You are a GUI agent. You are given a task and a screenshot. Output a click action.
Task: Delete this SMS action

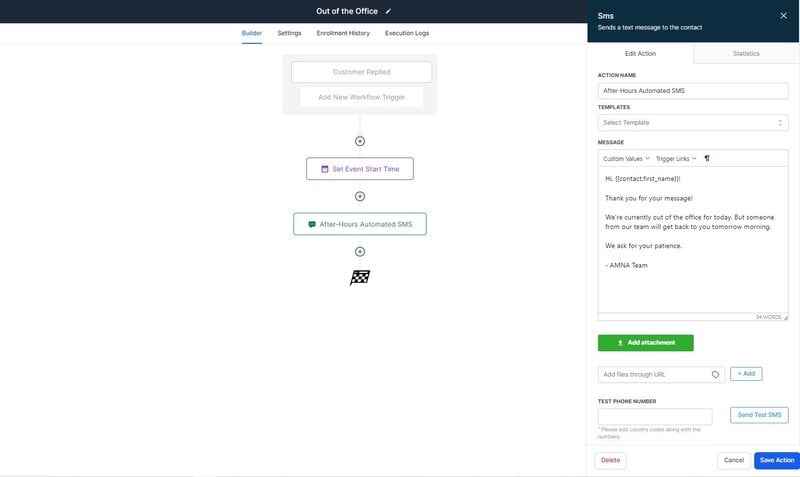(610, 460)
